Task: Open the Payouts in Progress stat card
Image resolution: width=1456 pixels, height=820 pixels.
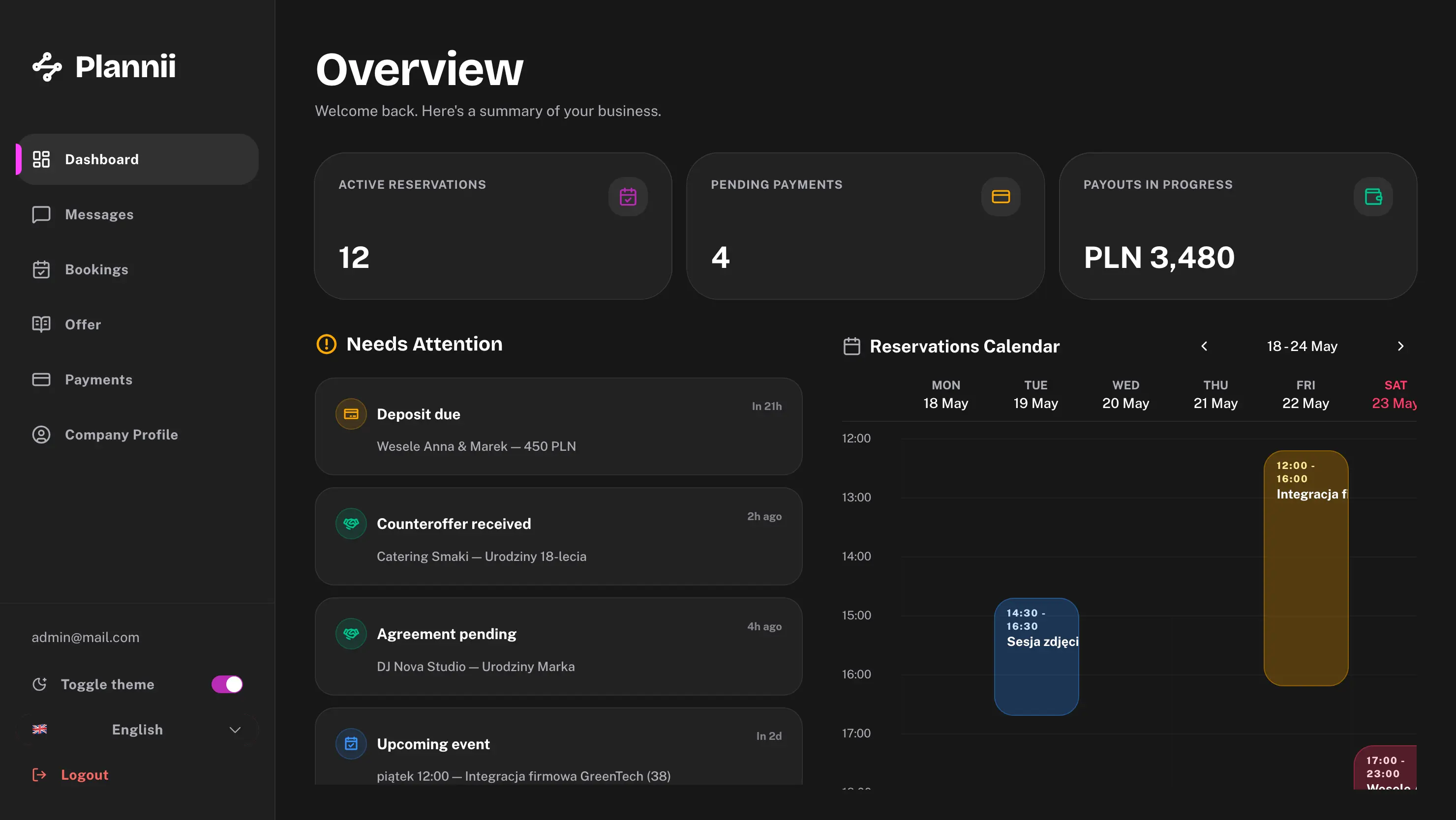Action: (1238, 226)
